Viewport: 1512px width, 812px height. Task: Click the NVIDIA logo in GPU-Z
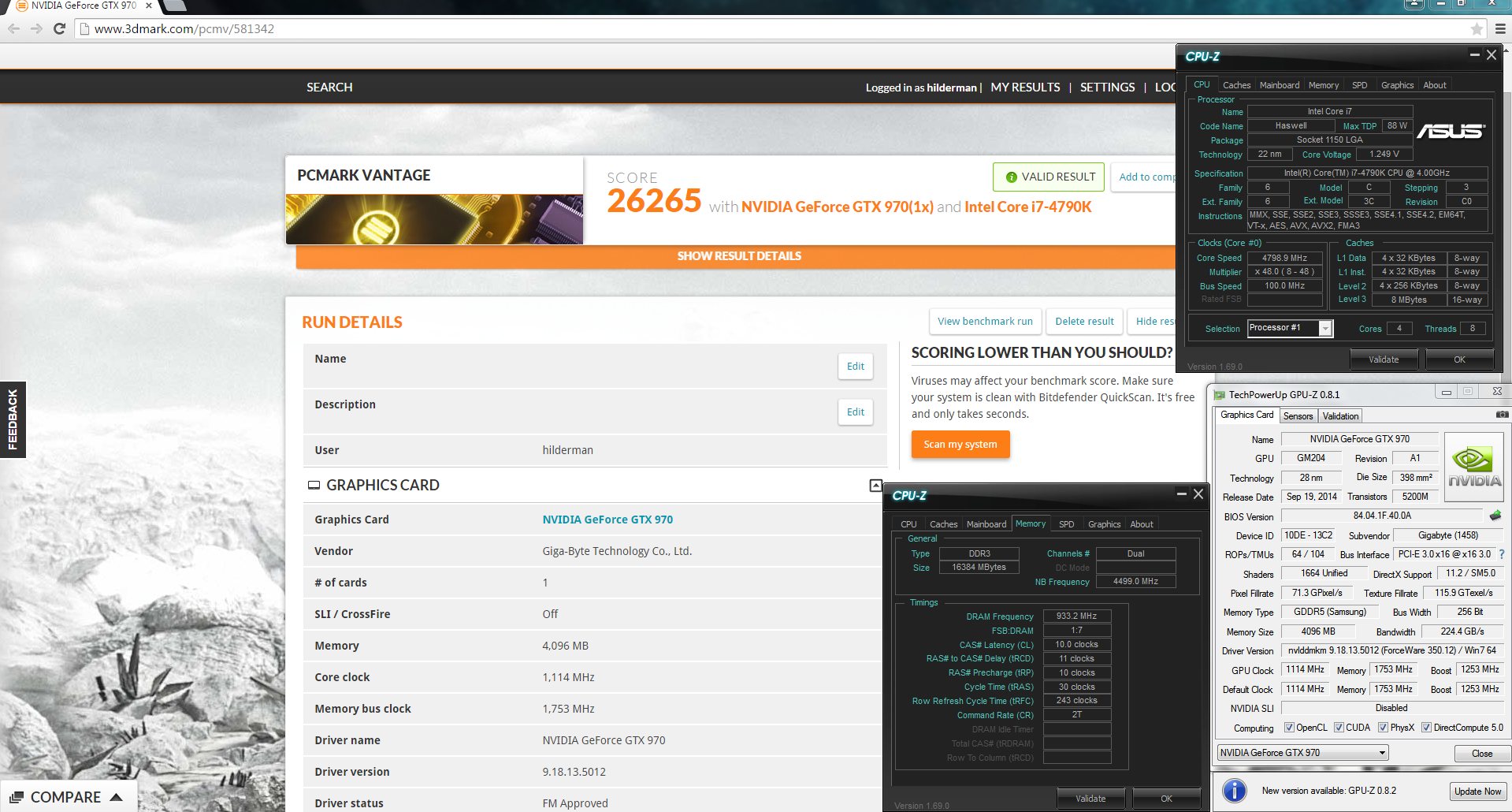click(1474, 467)
